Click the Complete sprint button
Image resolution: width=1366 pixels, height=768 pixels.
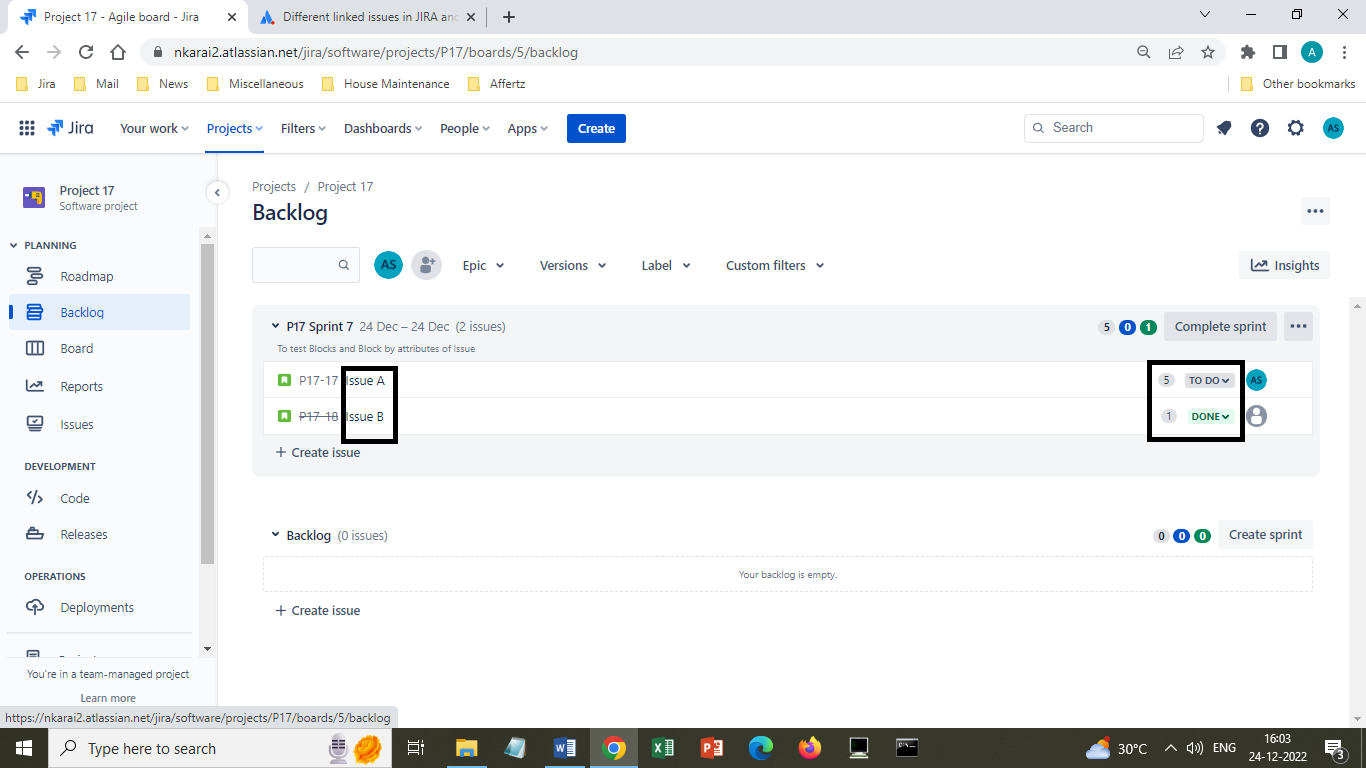point(1220,326)
